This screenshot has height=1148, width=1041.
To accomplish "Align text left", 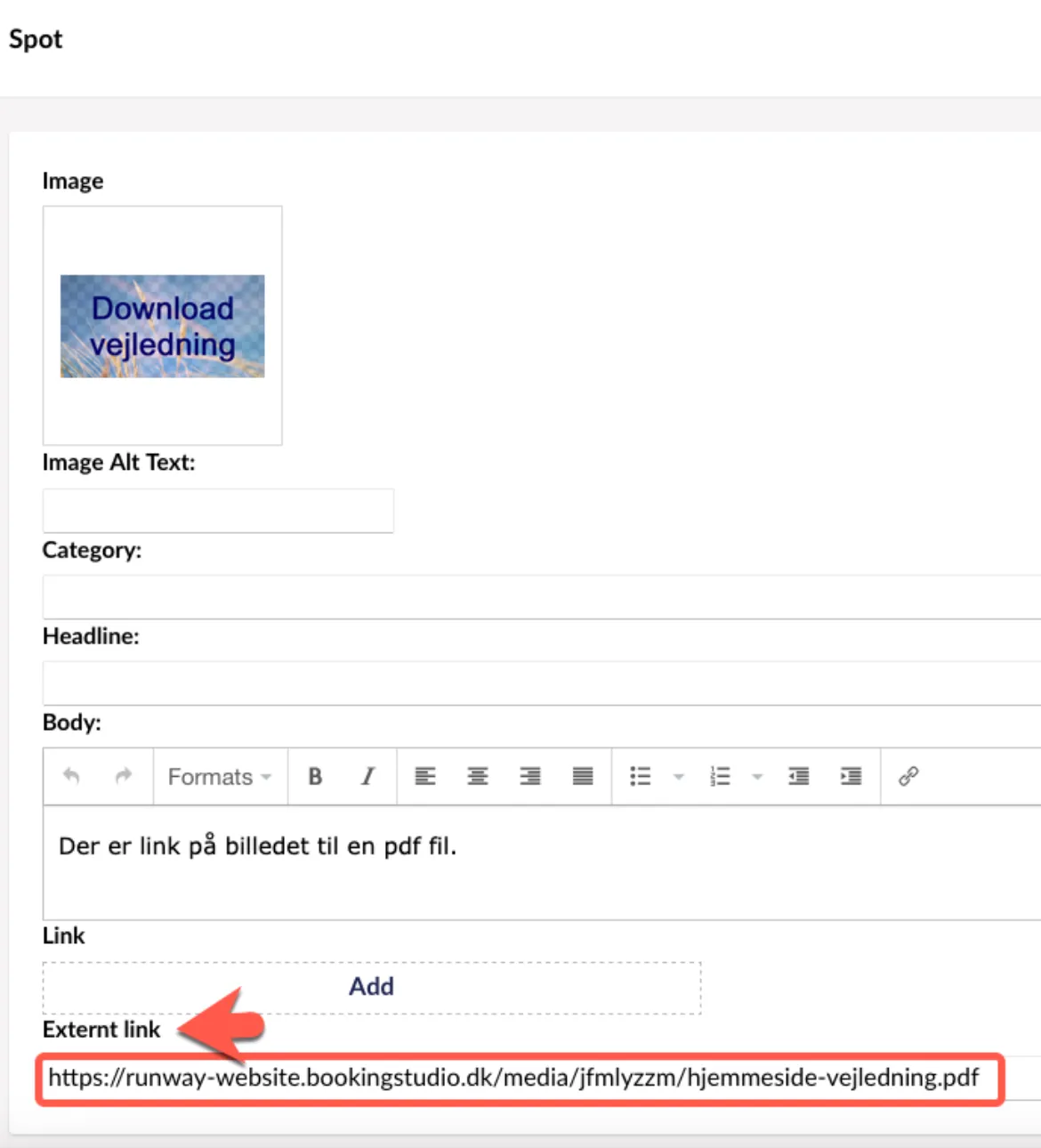I will [x=425, y=777].
